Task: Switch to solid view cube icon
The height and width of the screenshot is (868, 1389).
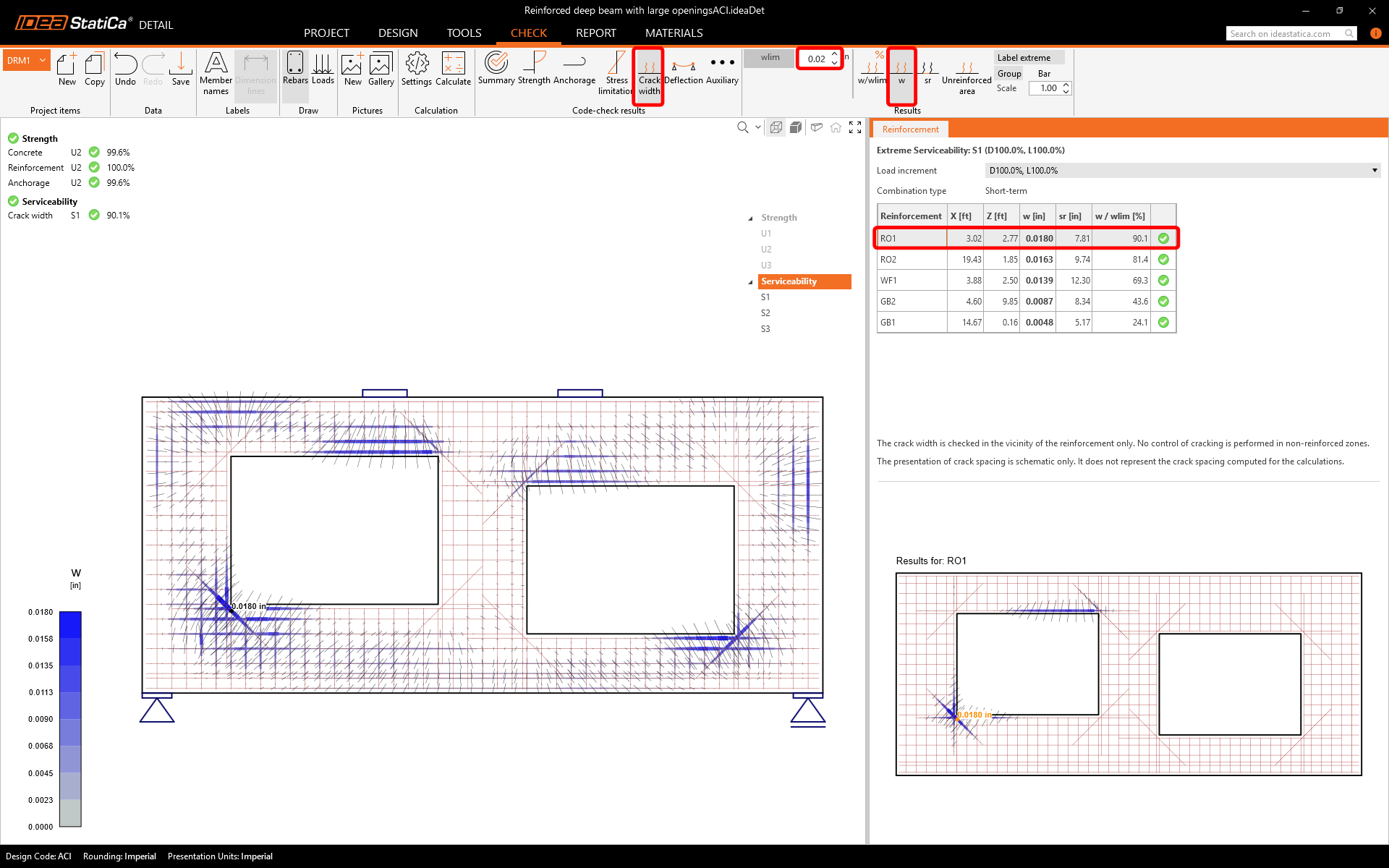Action: (796, 128)
